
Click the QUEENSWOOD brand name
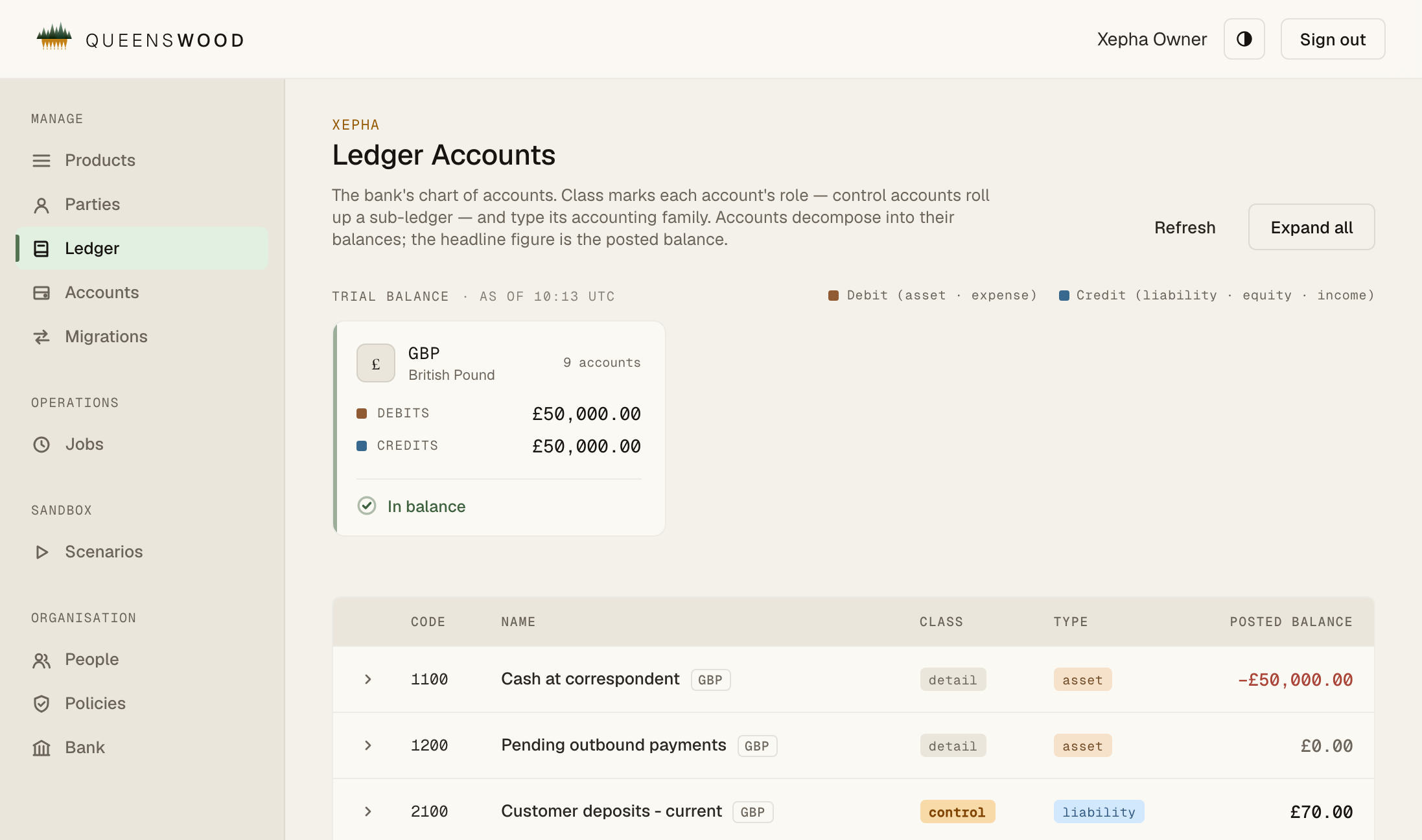(165, 40)
